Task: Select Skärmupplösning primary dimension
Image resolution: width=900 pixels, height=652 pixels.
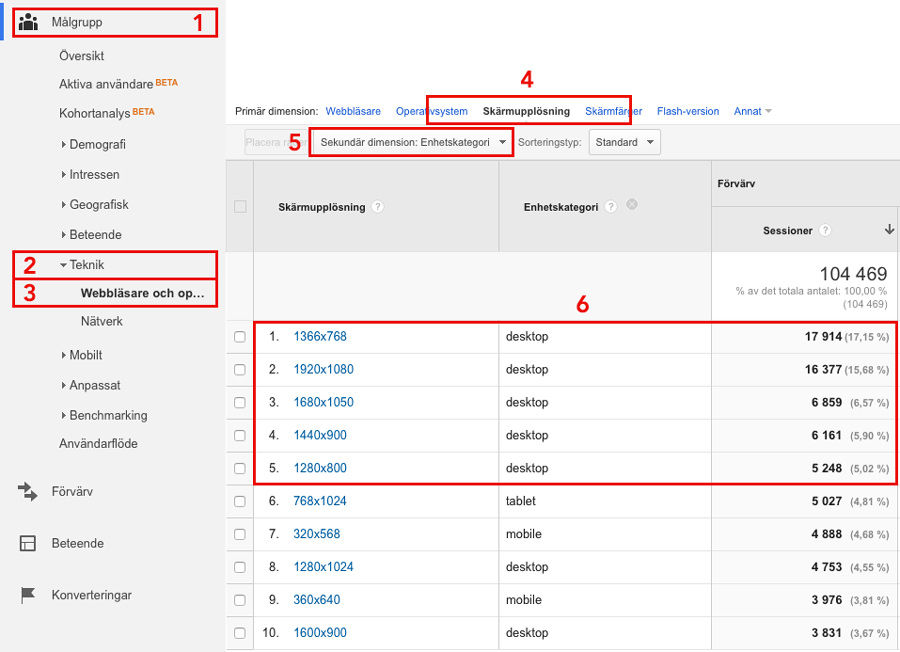Action: [526, 111]
